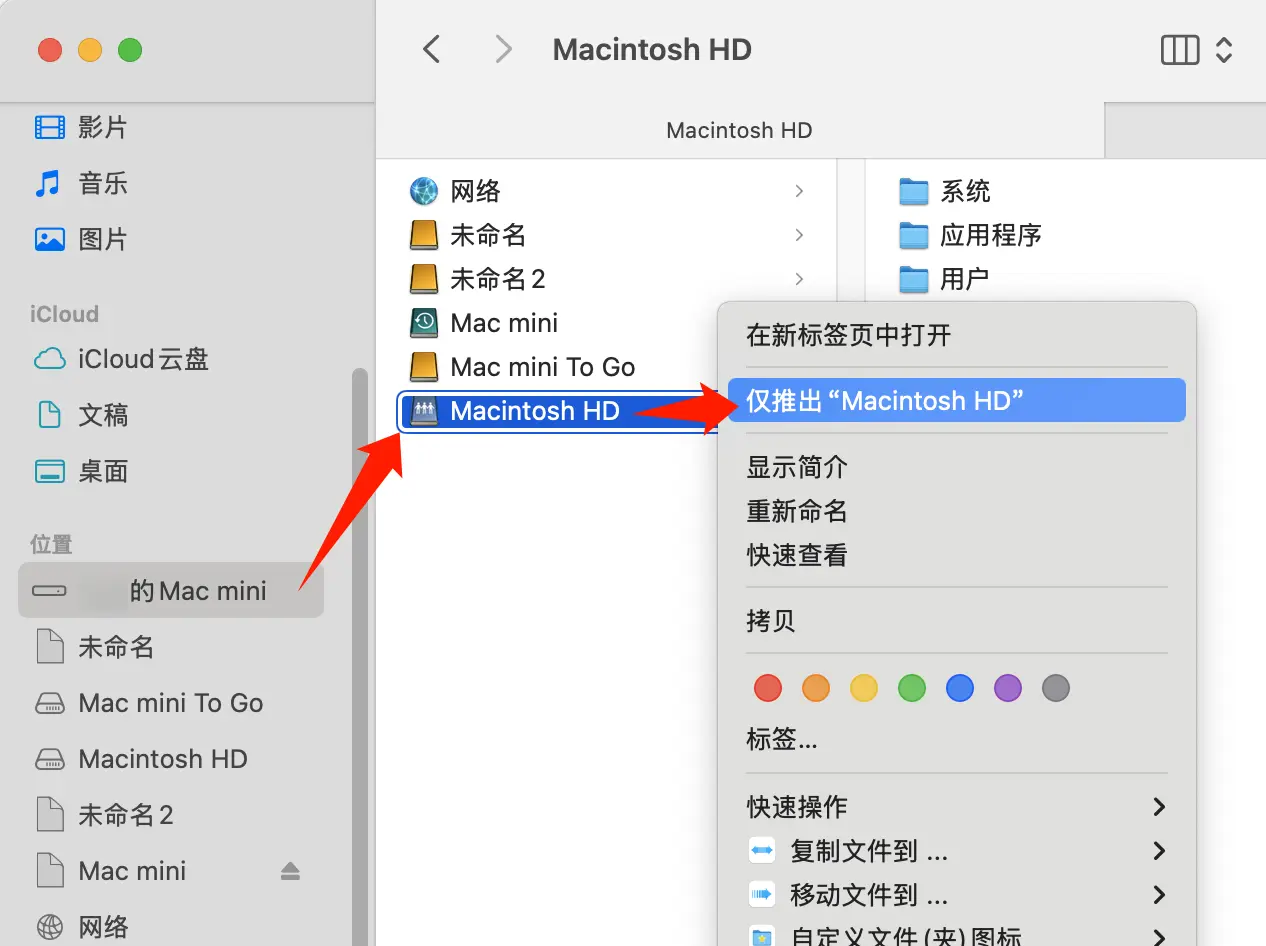Expand the 网络 row chevron

799,191
